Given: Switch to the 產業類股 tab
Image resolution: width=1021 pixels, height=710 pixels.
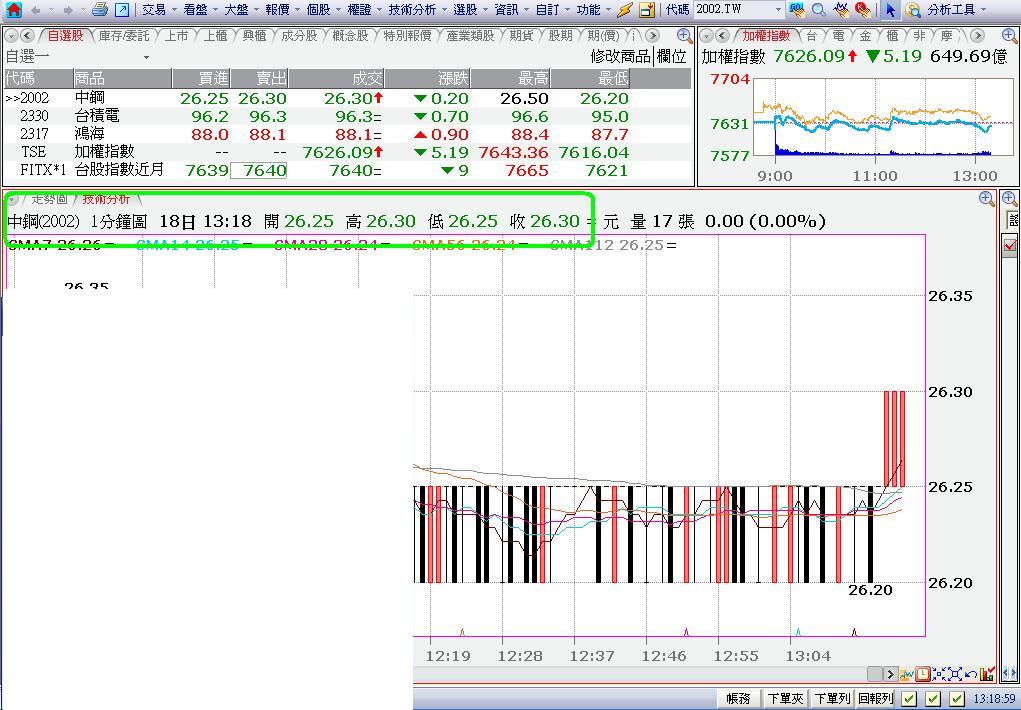Looking at the screenshot, I should [470, 36].
